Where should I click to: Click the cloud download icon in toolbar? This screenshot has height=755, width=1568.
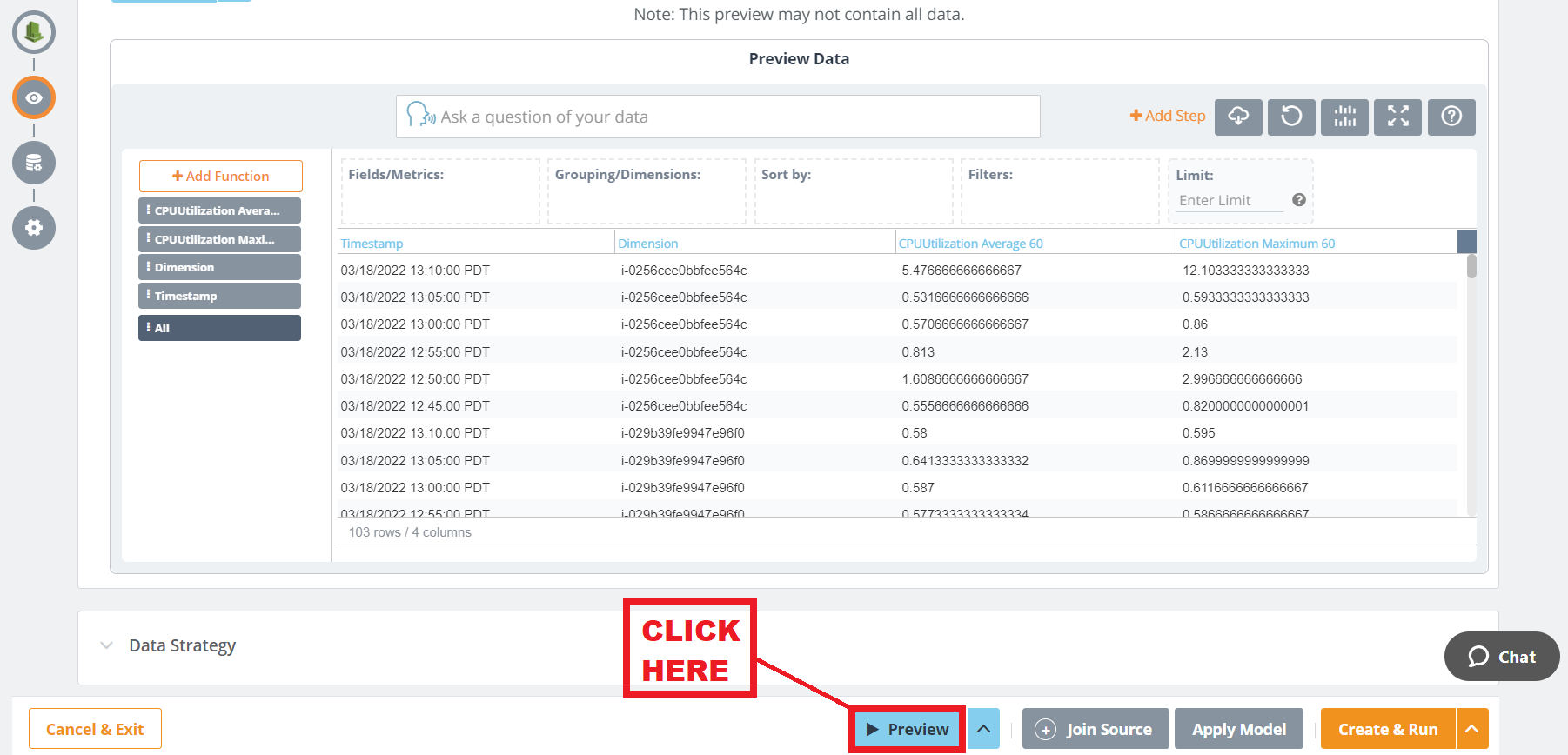tap(1237, 117)
